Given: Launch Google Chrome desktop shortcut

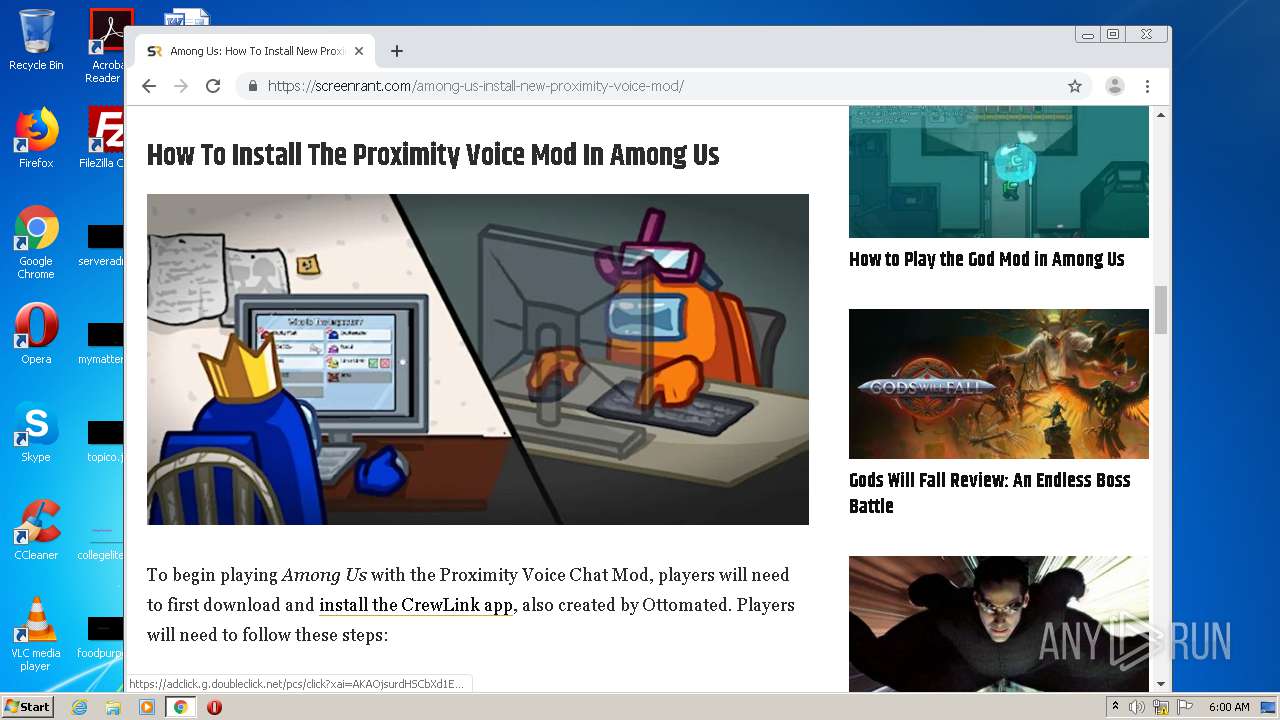Looking at the screenshot, I should click(x=36, y=242).
